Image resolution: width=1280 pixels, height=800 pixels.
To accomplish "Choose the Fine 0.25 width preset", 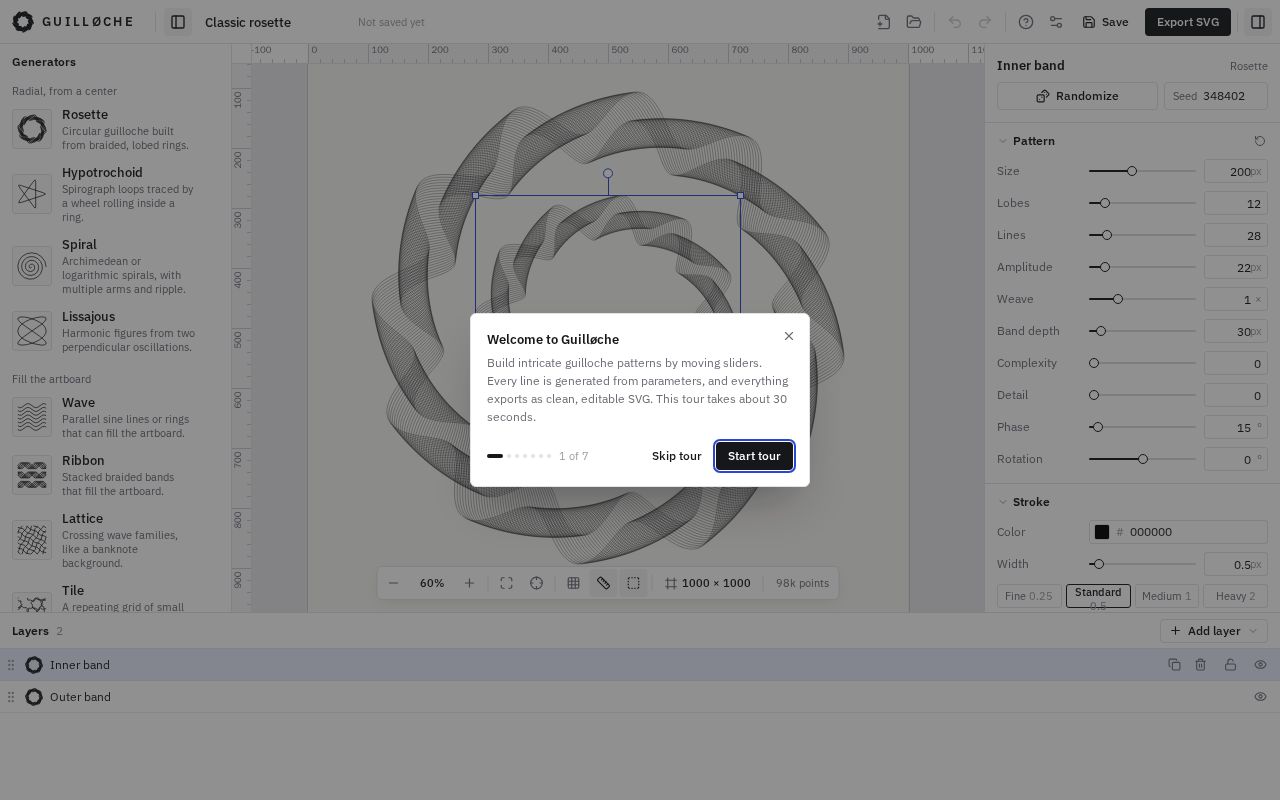I will 1029,596.
